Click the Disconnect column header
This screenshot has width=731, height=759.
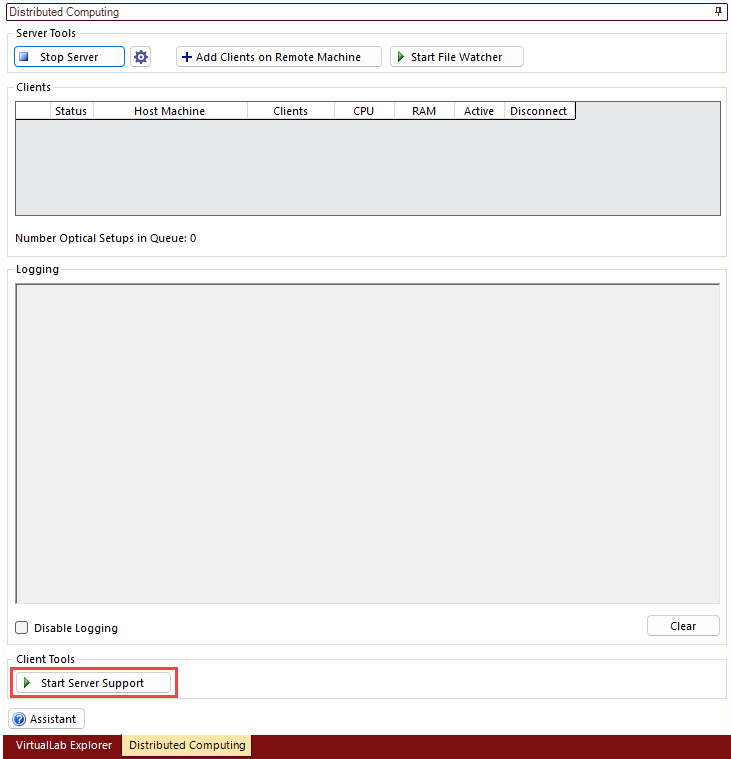[538, 111]
